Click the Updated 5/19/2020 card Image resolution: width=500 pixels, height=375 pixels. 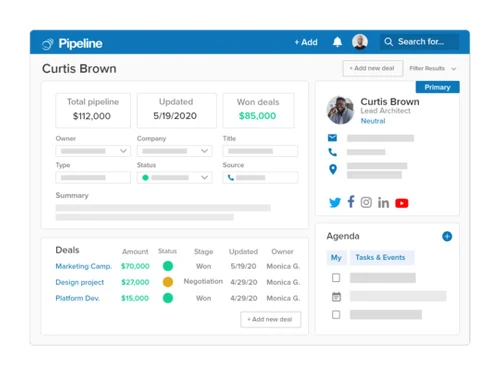[x=177, y=110]
